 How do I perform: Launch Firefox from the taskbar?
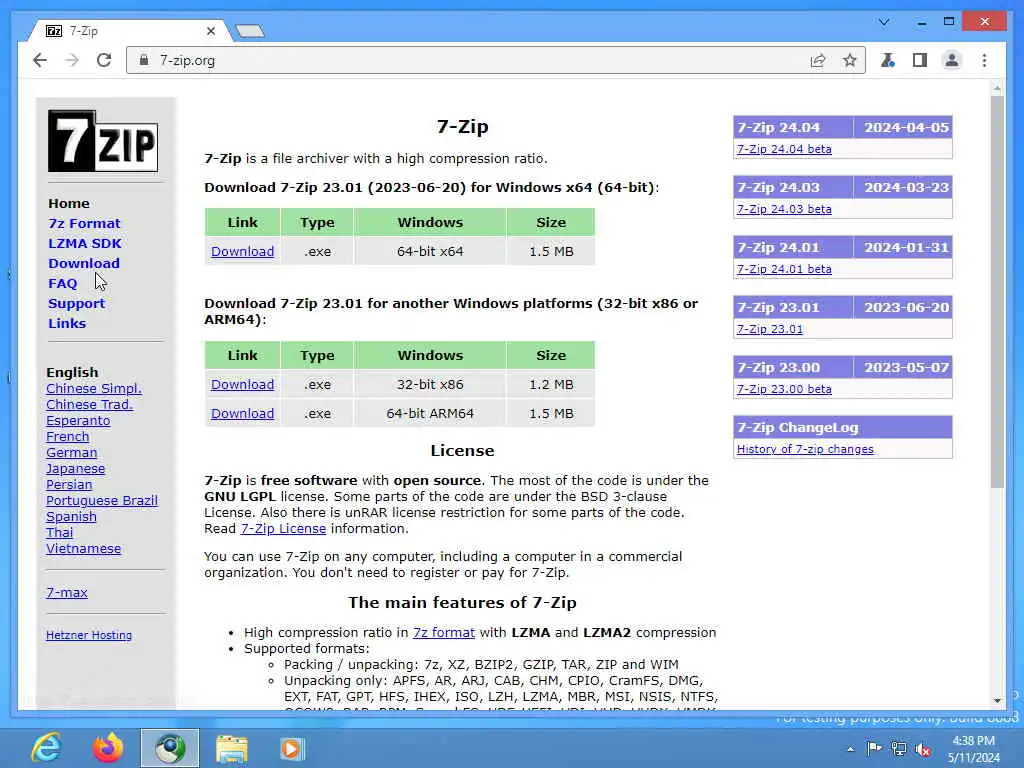[x=108, y=748]
